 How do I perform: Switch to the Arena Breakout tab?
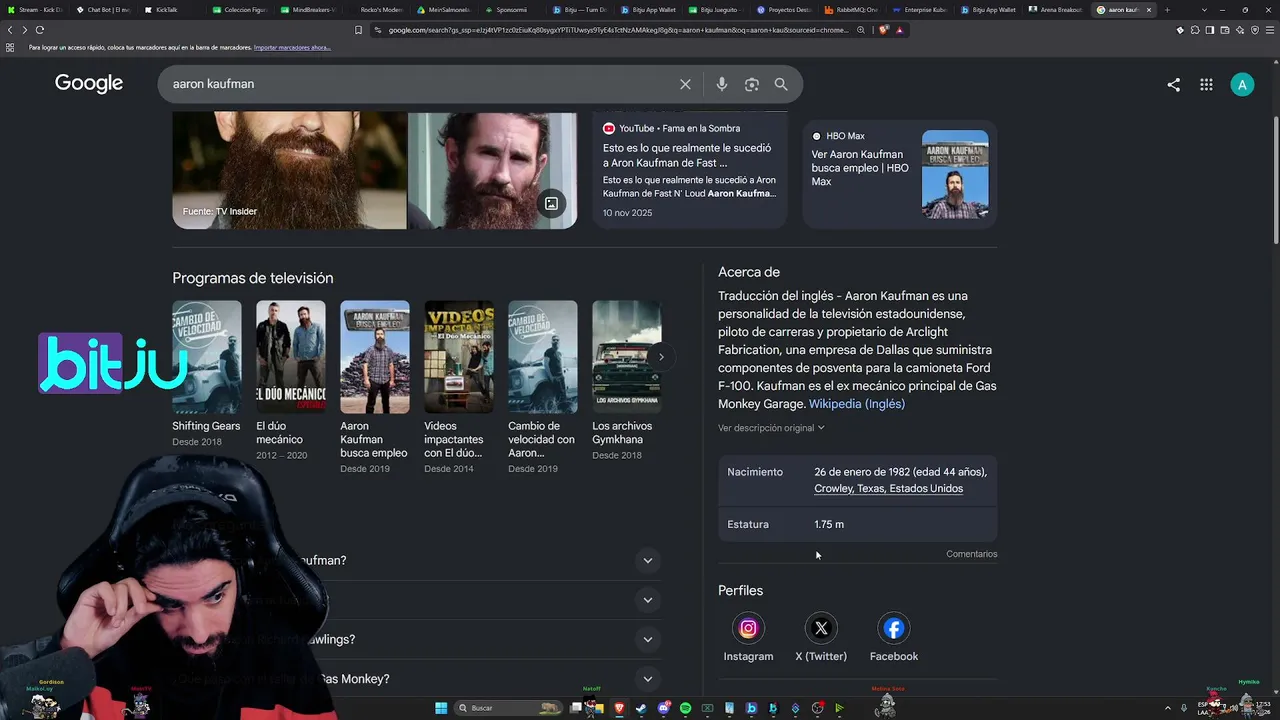(1058, 10)
